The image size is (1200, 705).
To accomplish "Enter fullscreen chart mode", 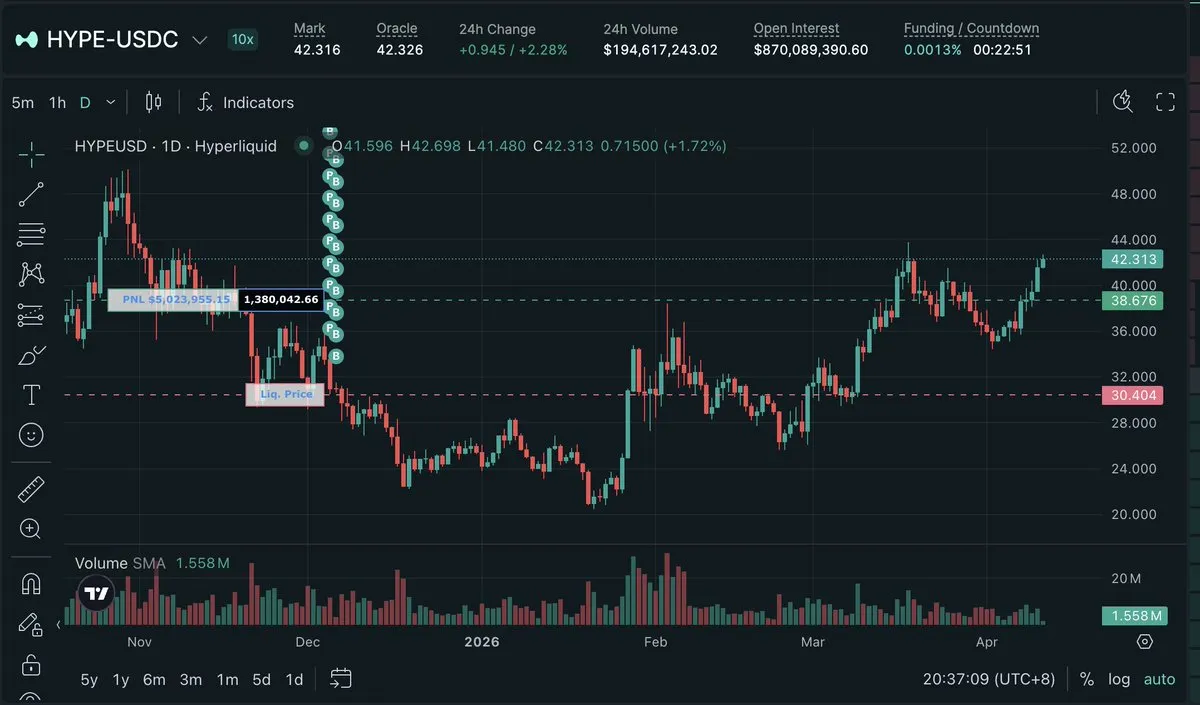I will pyautogui.click(x=1165, y=102).
